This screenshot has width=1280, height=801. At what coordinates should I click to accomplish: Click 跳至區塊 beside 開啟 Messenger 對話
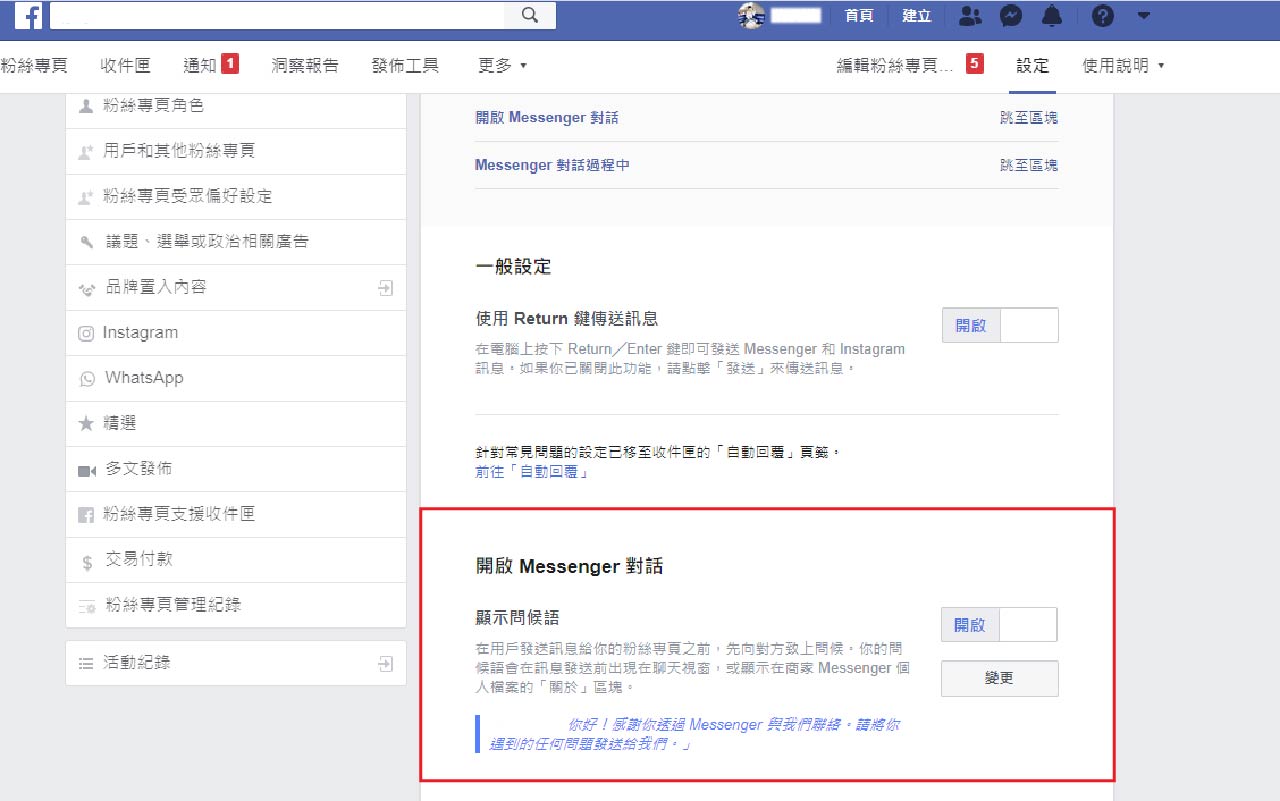1029,118
